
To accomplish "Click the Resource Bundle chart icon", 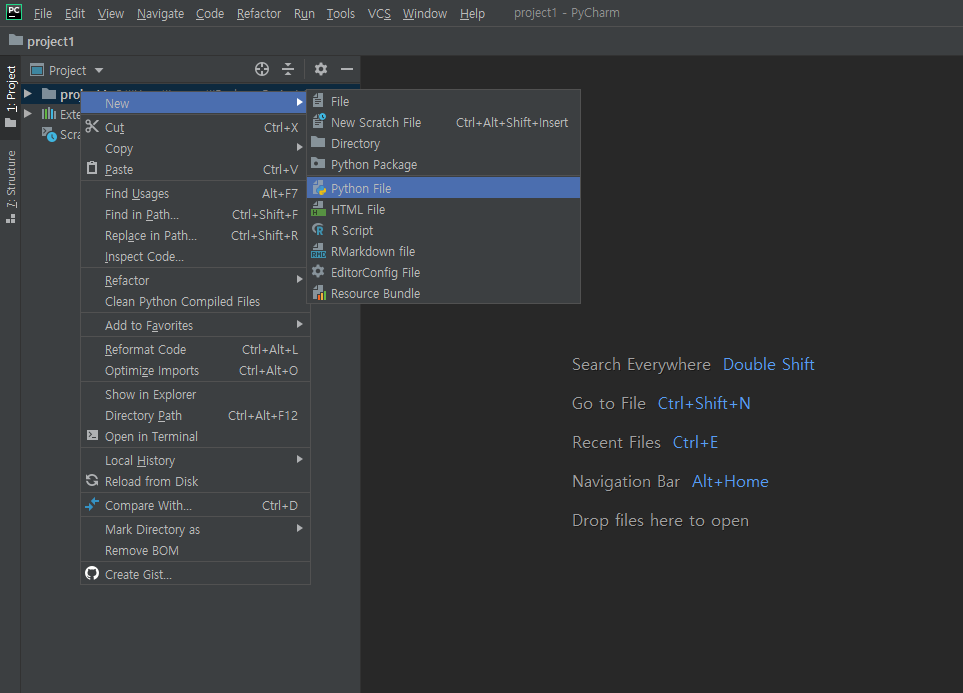I will point(319,293).
